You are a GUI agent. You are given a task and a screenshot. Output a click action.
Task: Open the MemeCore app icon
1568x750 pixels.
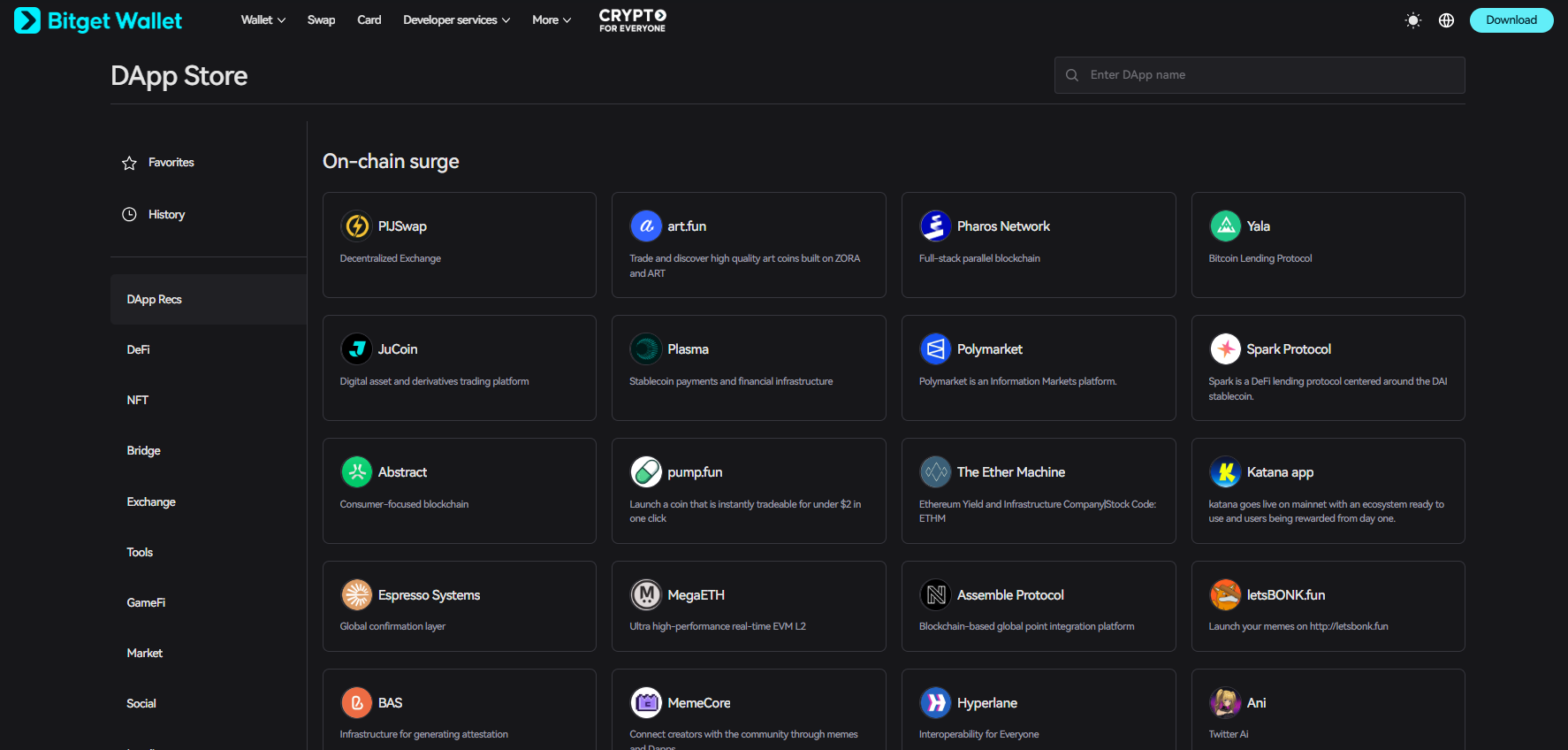tap(646, 703)
